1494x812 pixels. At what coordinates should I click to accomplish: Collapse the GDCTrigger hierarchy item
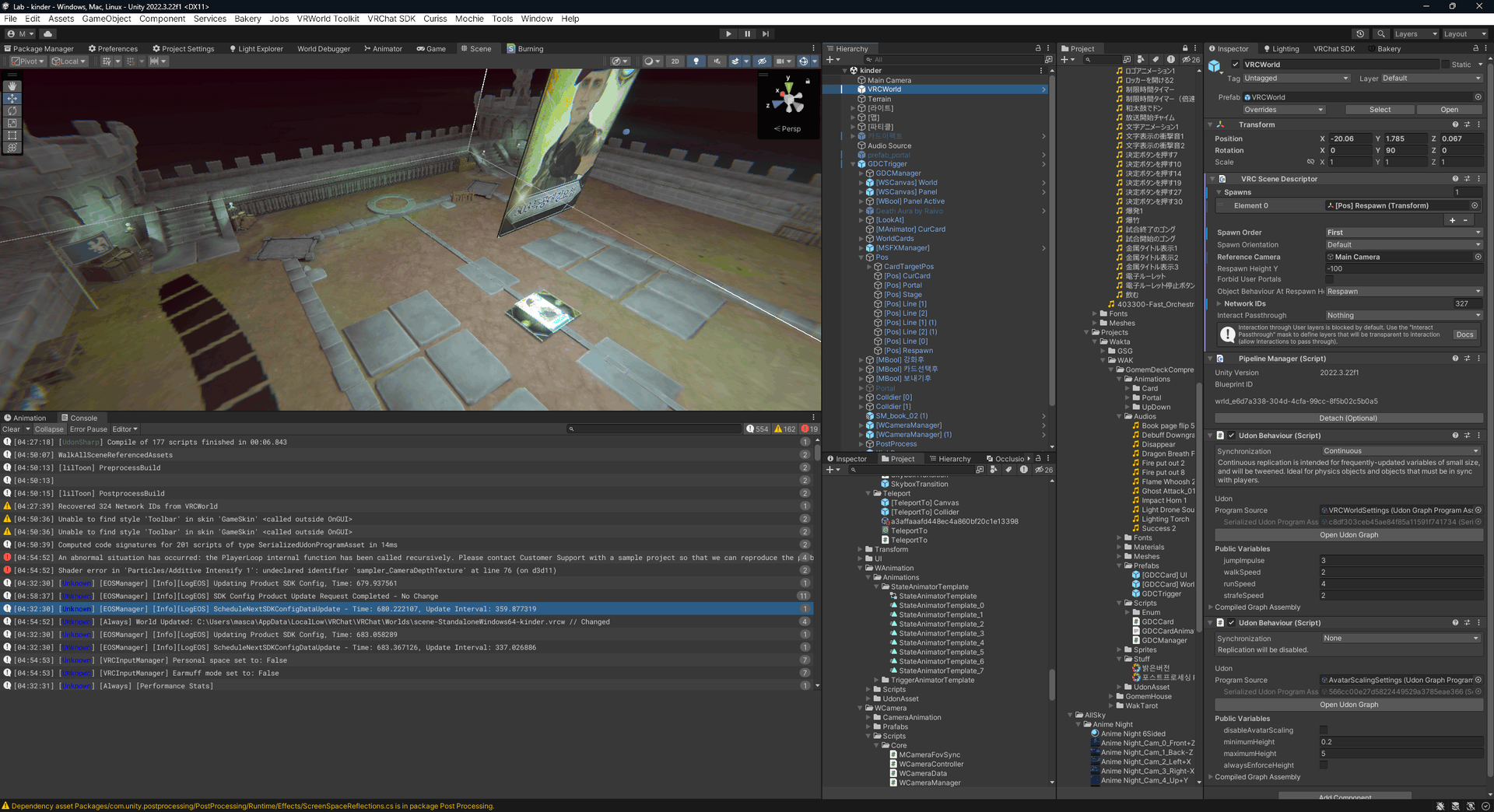point(854,164)
